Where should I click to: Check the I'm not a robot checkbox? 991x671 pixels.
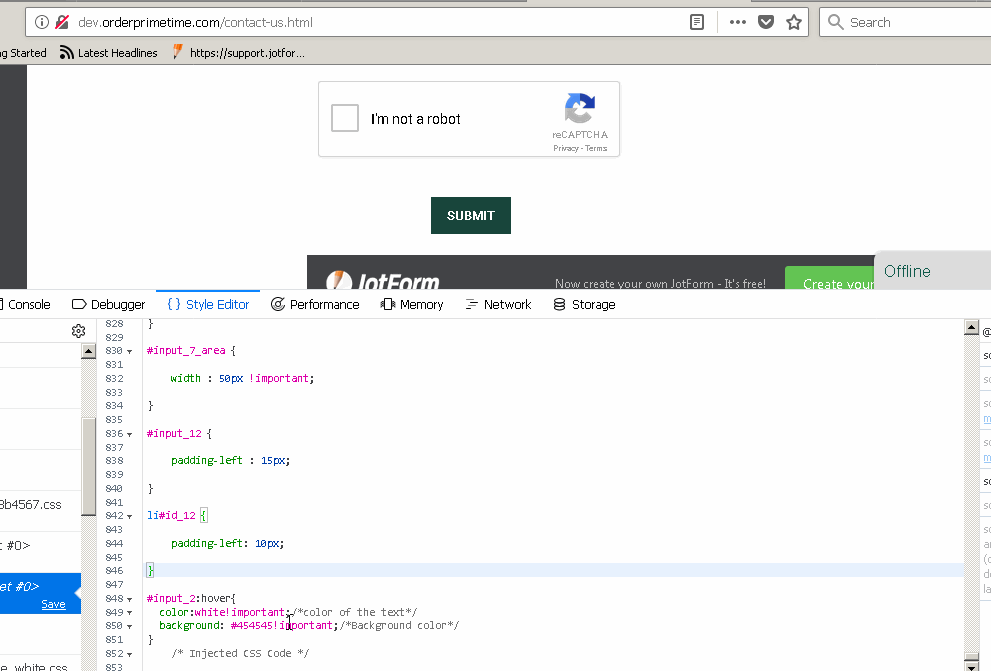345,119
